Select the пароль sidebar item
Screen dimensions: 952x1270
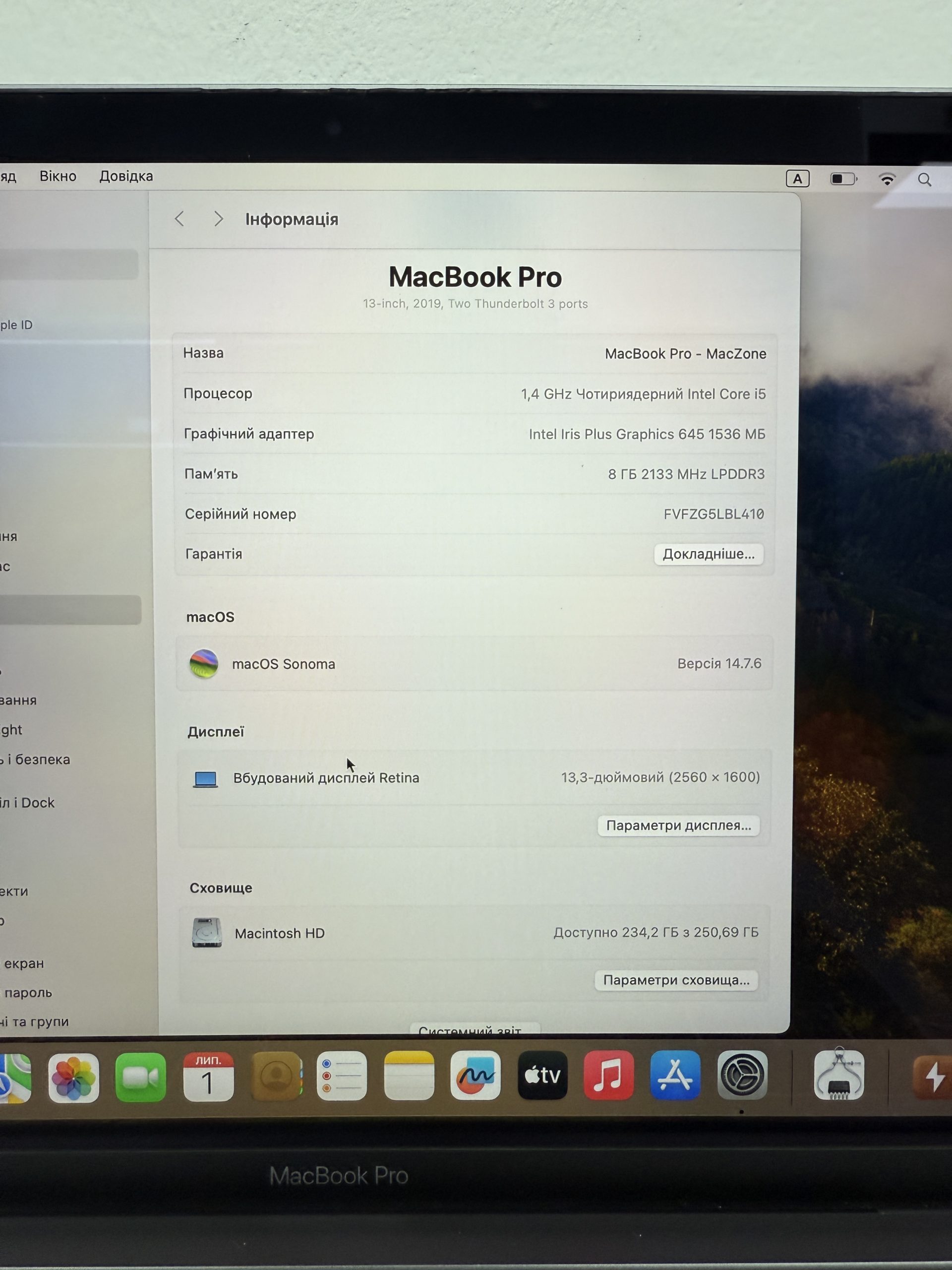pos(27,993)
